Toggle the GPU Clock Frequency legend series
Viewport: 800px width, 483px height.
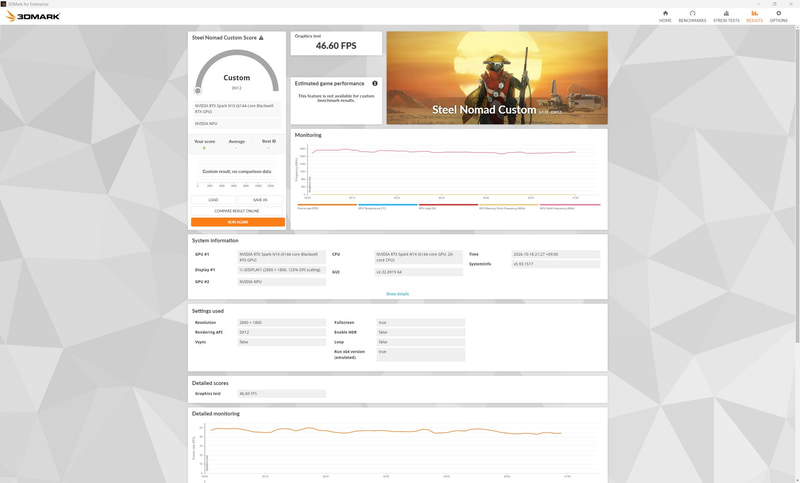[570, 207]
